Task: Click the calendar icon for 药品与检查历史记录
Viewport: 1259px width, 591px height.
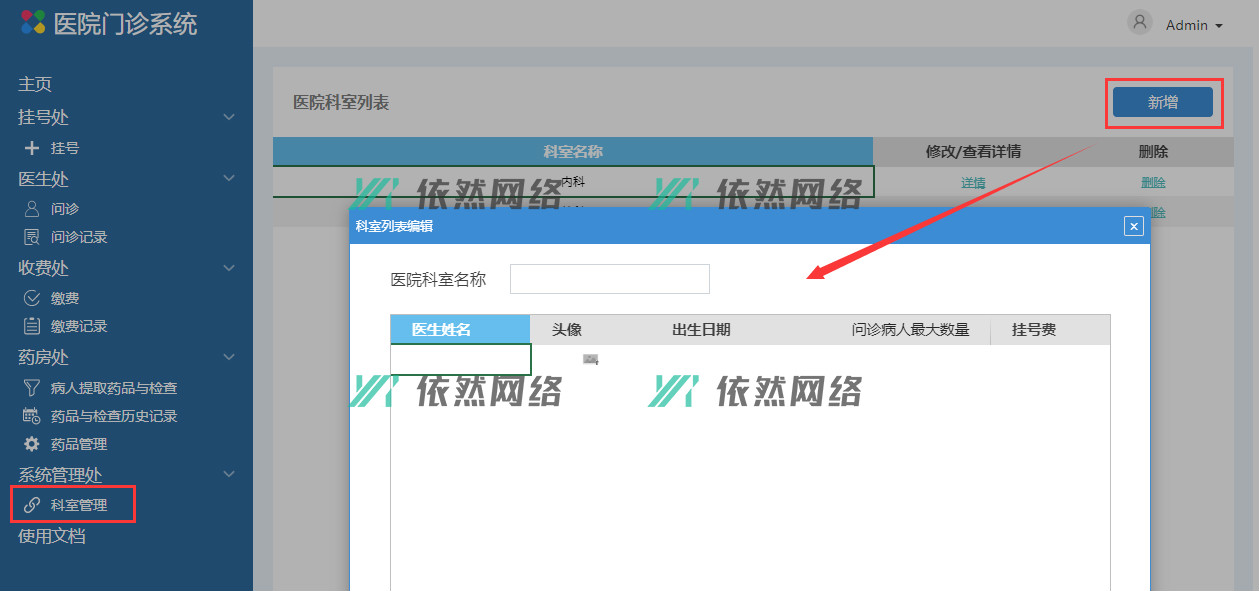Action: [x=32, y=416]
